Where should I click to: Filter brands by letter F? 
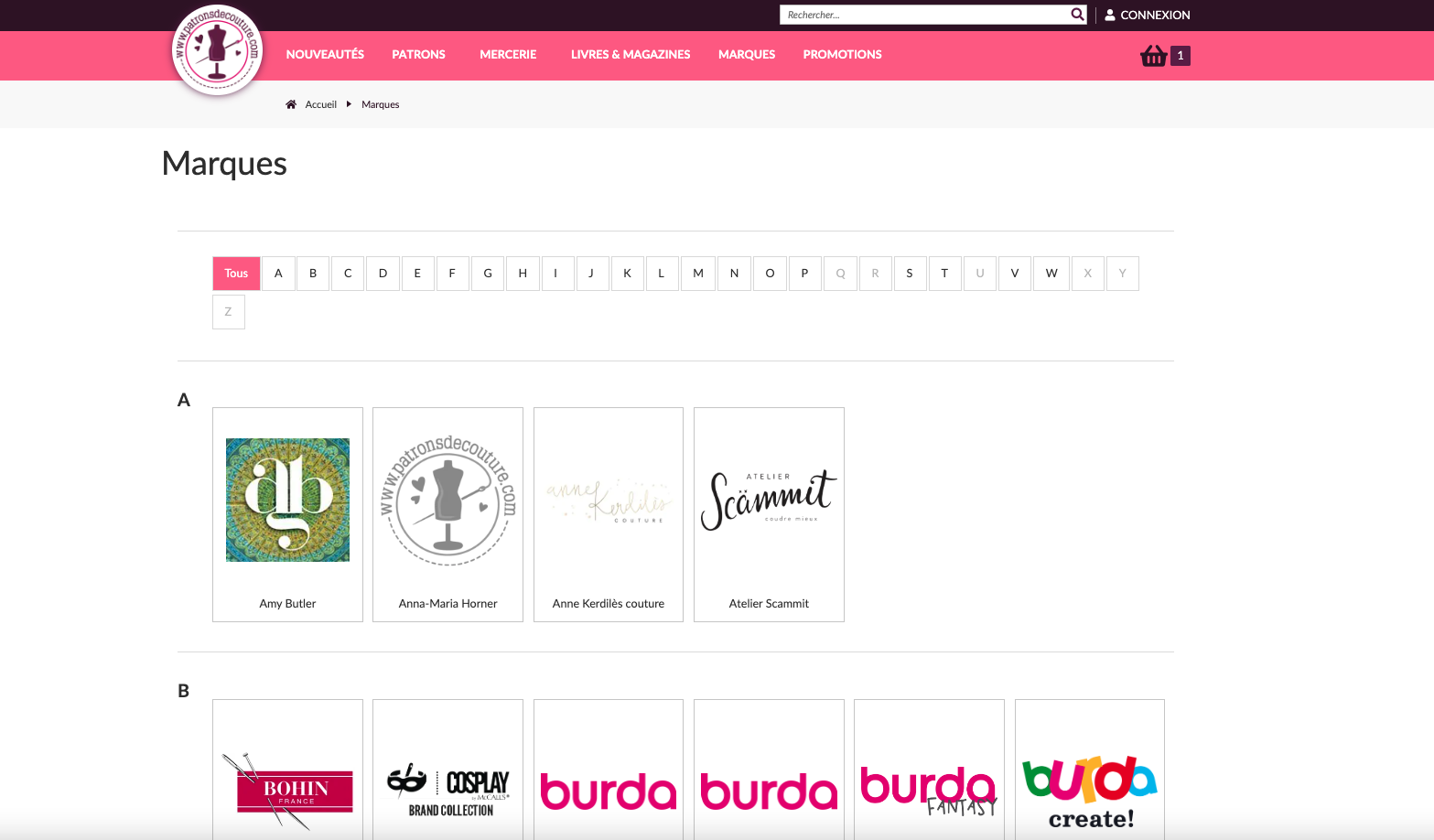[x=452, y=274]
